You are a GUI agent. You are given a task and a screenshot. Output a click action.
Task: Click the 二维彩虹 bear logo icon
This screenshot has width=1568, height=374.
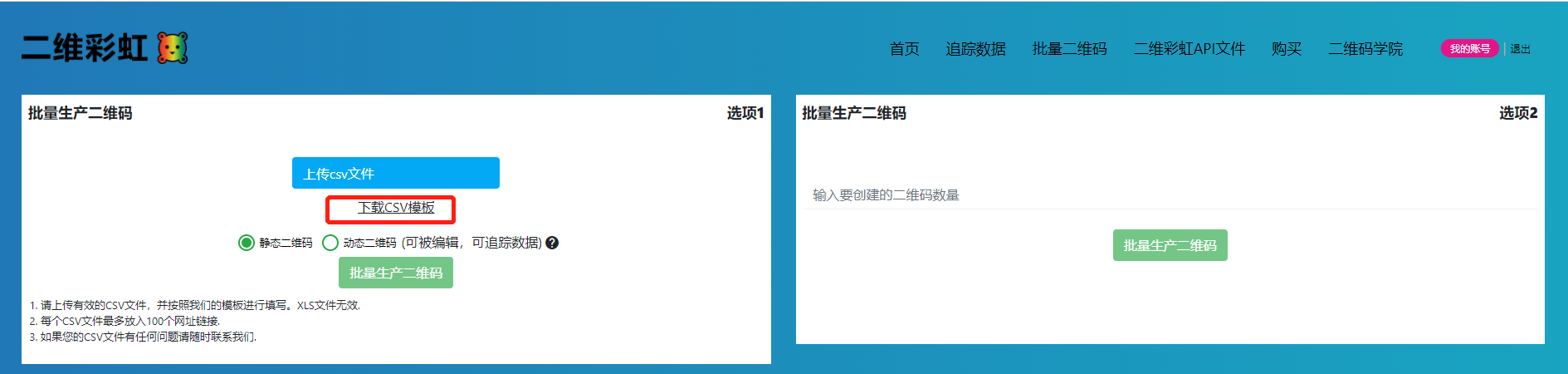pyautogui.click(x=173, y=48)
